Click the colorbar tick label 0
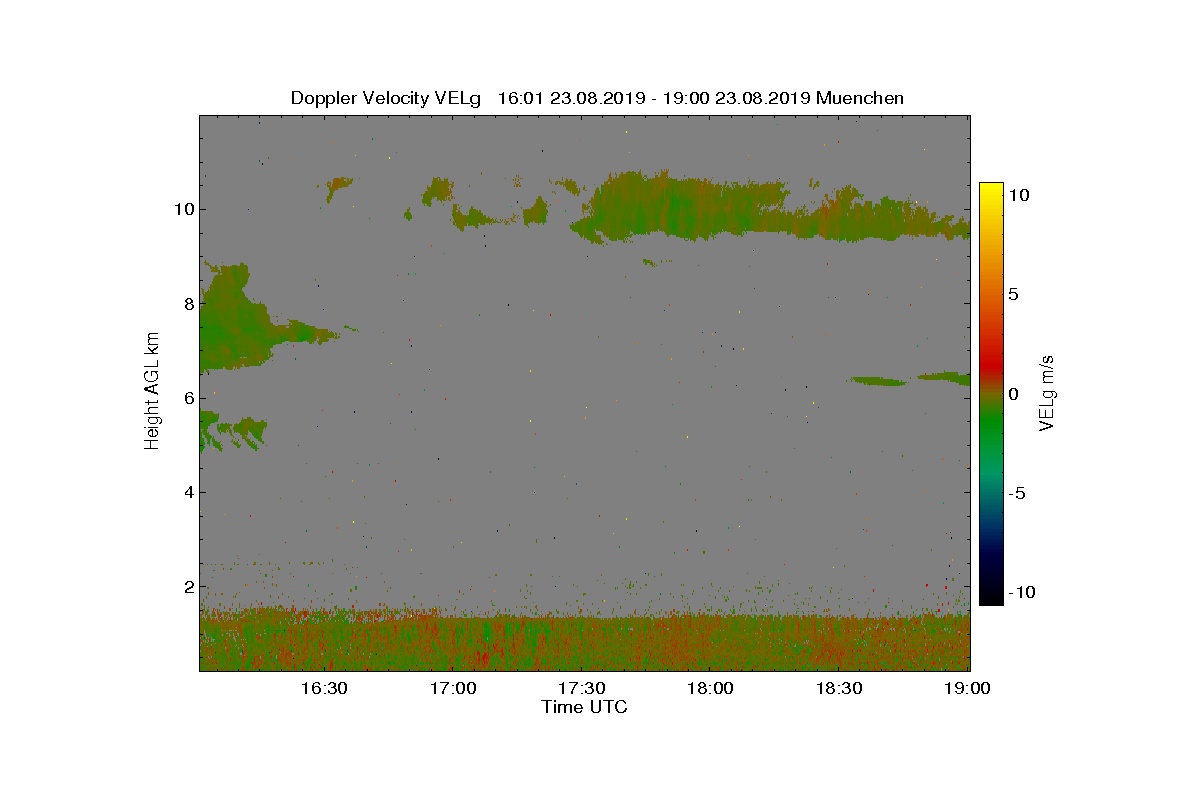Image resolution: width=1200 pixels, height=800 pixels. tap(1013, 394)
